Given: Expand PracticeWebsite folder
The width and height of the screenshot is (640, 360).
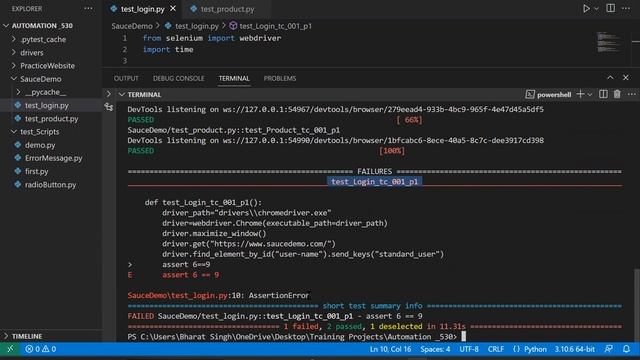Looking at the screenshot, I should coord(13,66).
